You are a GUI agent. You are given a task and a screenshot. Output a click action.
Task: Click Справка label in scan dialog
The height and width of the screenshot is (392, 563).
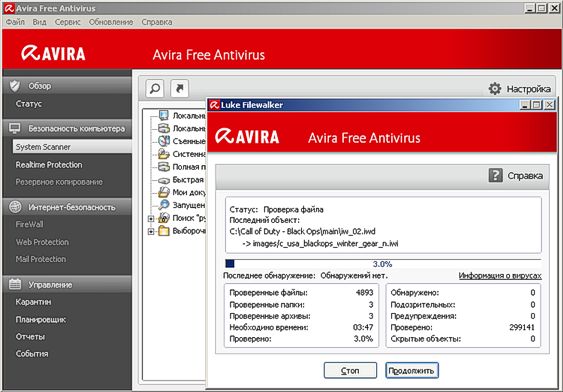point(525,176)
